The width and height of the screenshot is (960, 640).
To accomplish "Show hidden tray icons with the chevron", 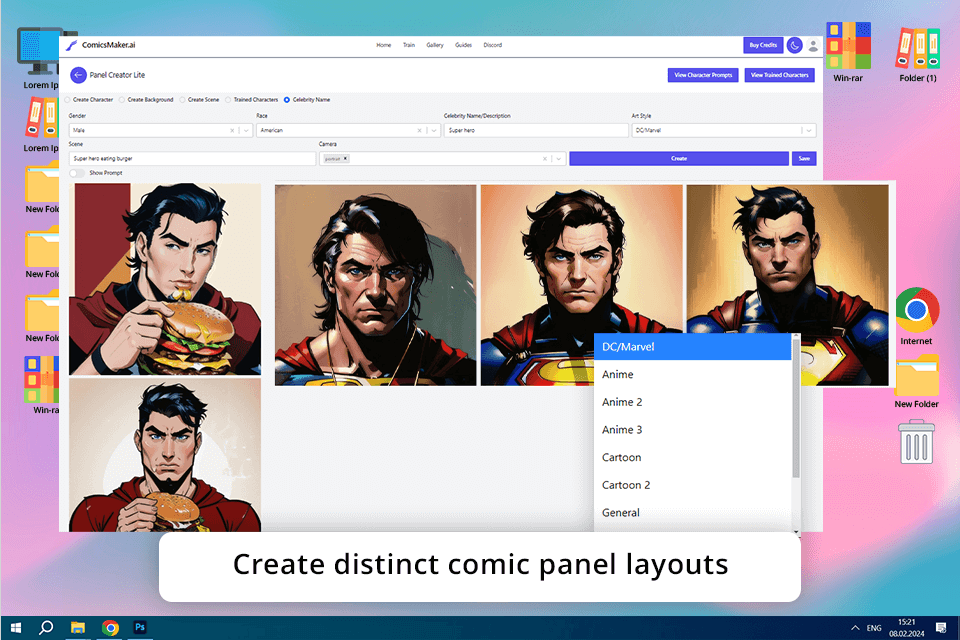I will click(x=855, y=628).
